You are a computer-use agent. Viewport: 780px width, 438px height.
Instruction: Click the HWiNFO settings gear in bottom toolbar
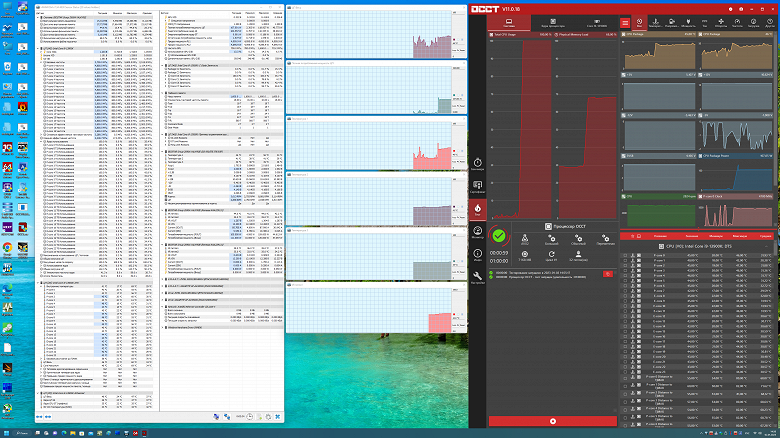coord(269,417)
